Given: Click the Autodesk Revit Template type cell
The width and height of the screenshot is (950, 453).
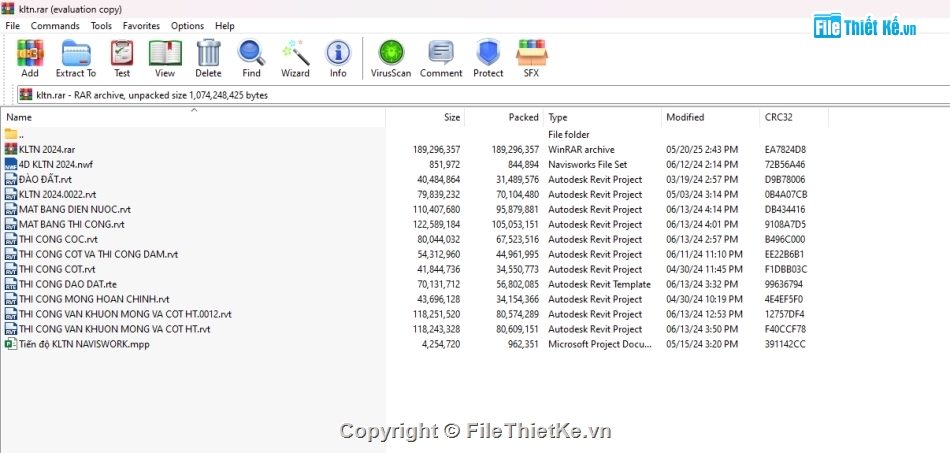Looking at the screenshot, I should [599, 284].
